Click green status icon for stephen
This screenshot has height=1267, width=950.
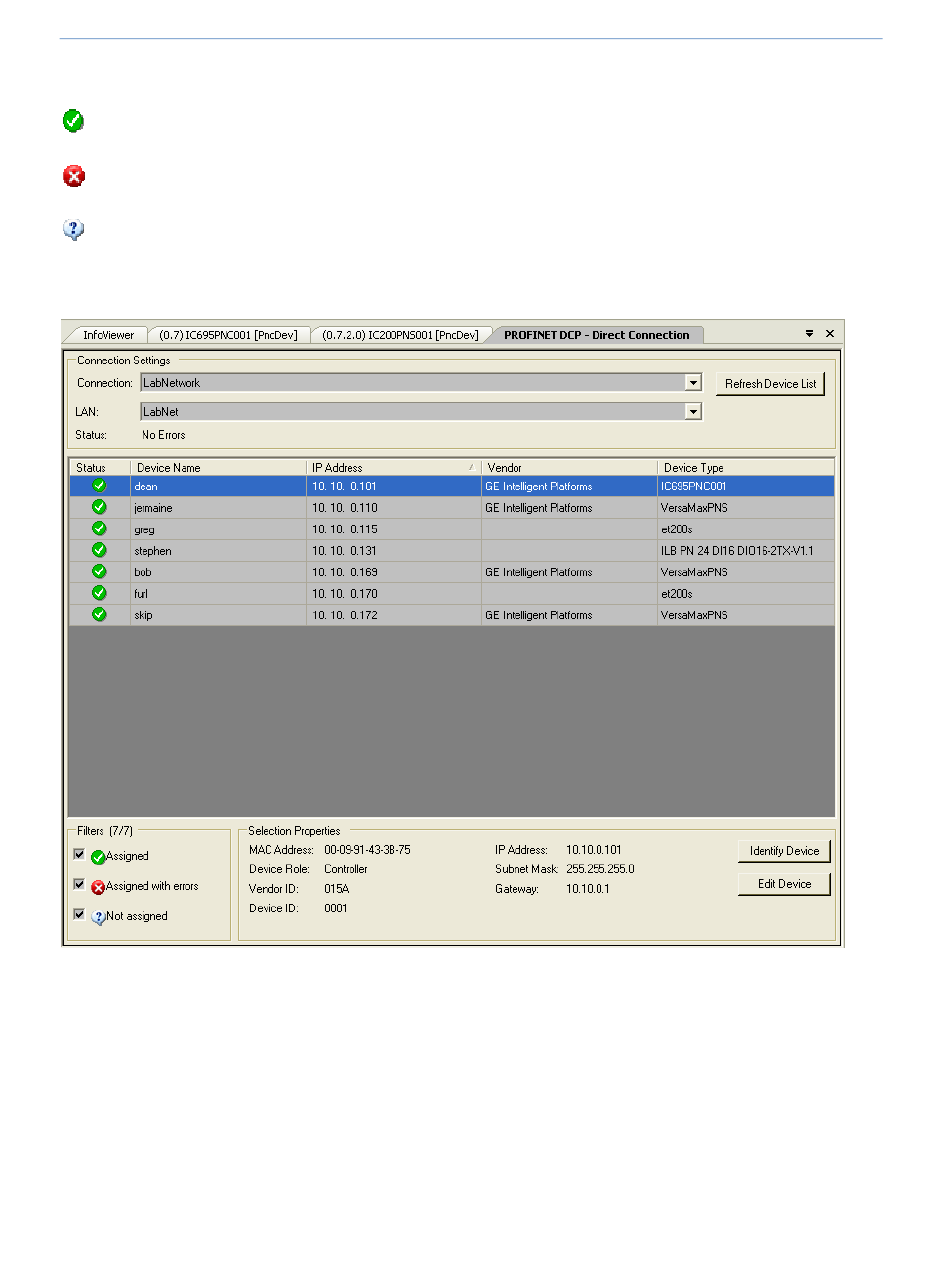tap(99, 550)
